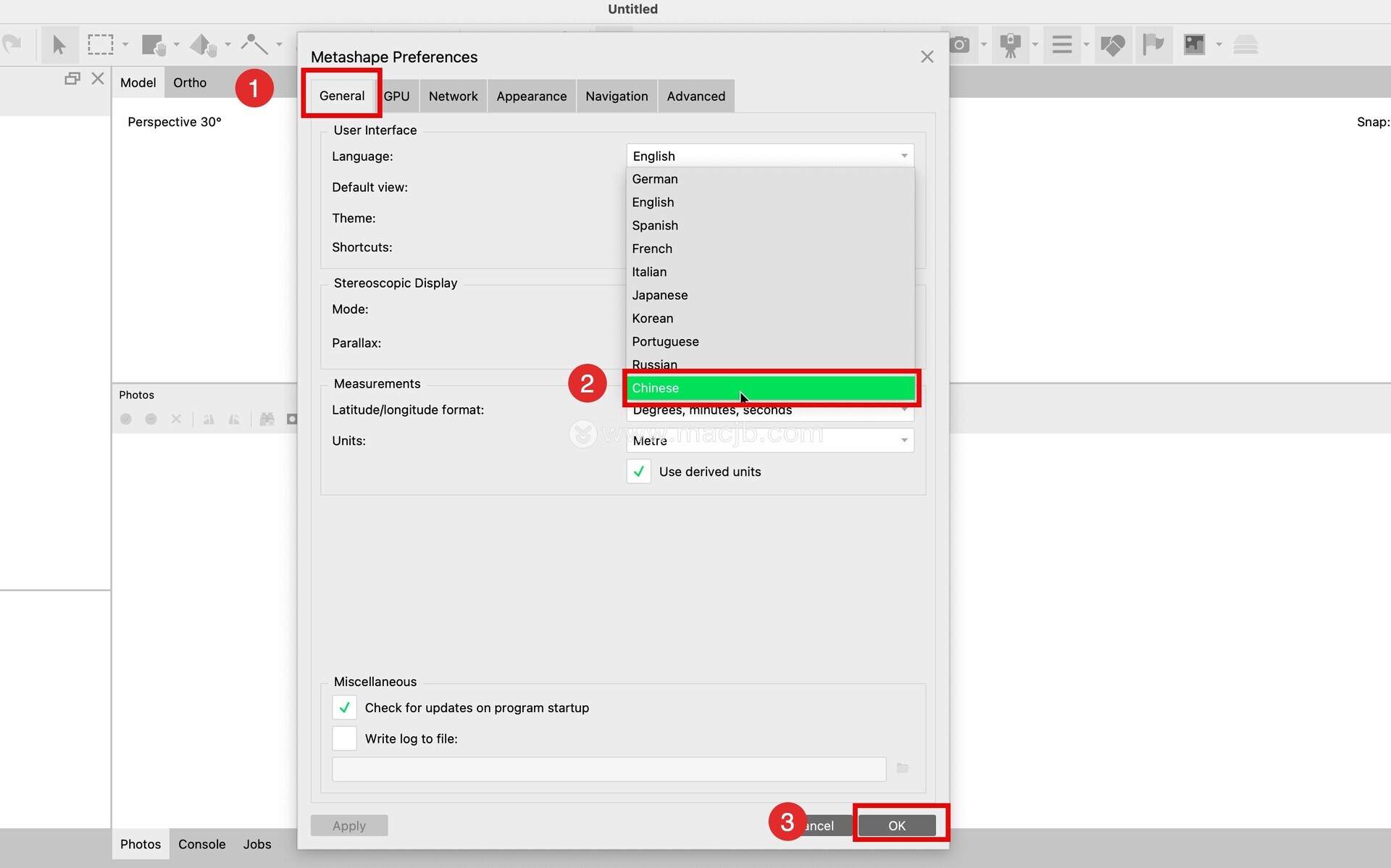Switch to the Console bottom tab

[201, 844]
